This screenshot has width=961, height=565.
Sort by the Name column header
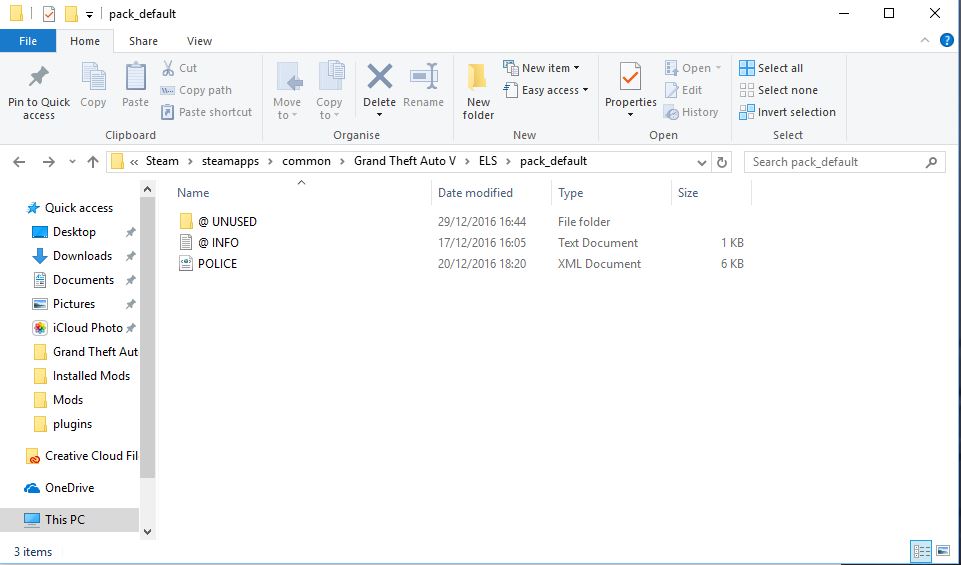pos(193,192)
